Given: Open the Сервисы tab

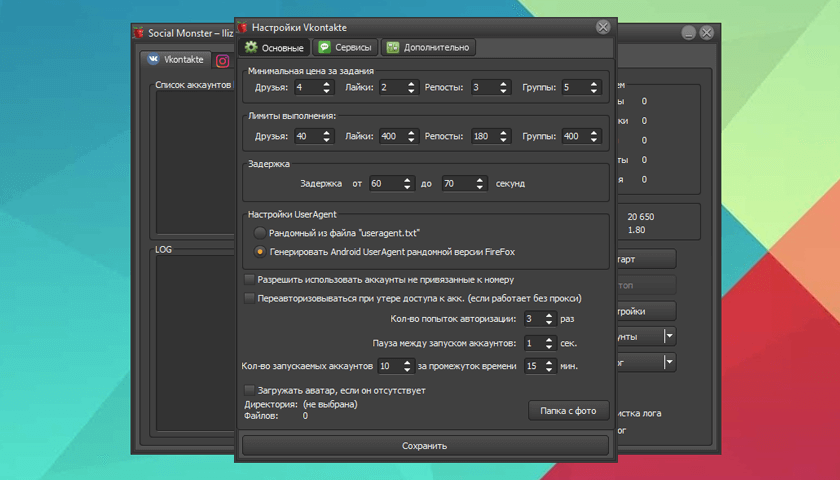Looking at the screenshot, I should (345, 47).
